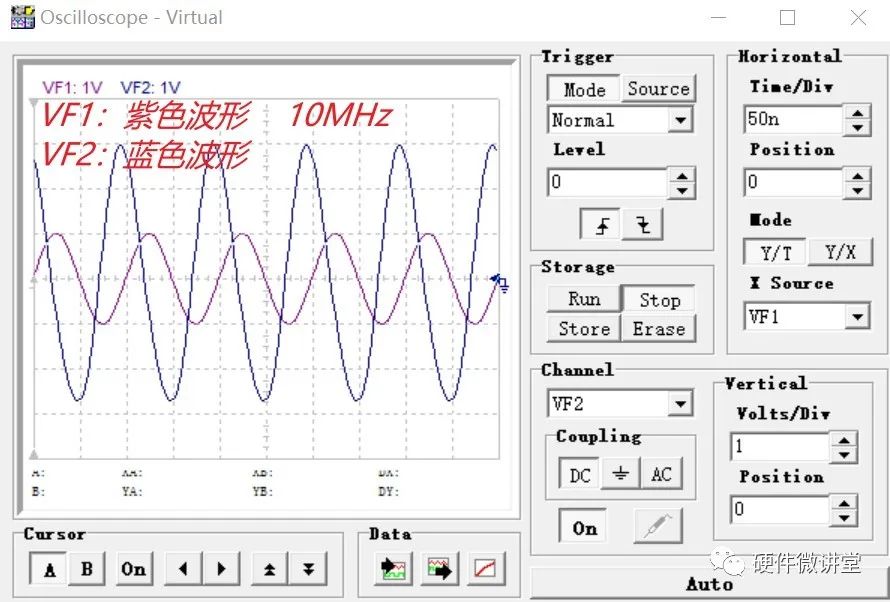
Task: Click the export data icon
Action: tap(438, 569)
